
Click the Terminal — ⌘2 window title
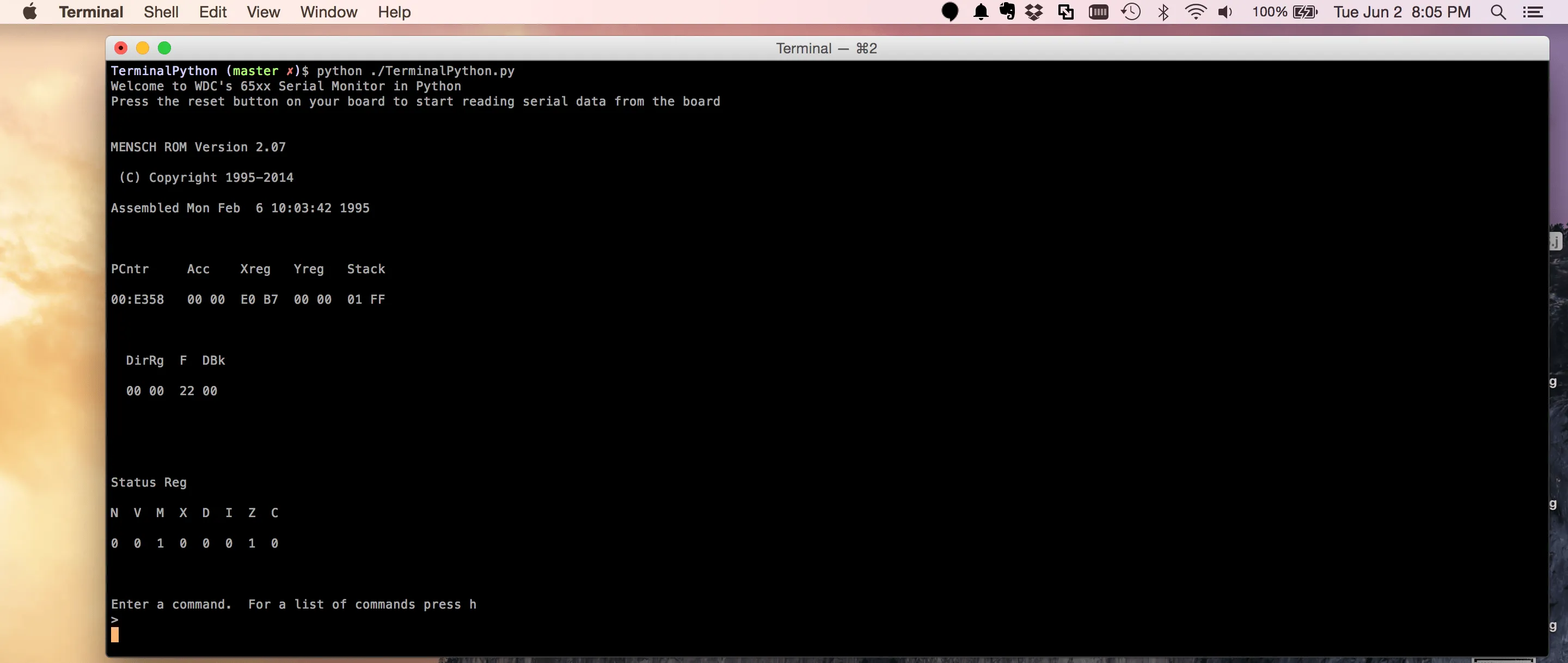coord(826,48)
